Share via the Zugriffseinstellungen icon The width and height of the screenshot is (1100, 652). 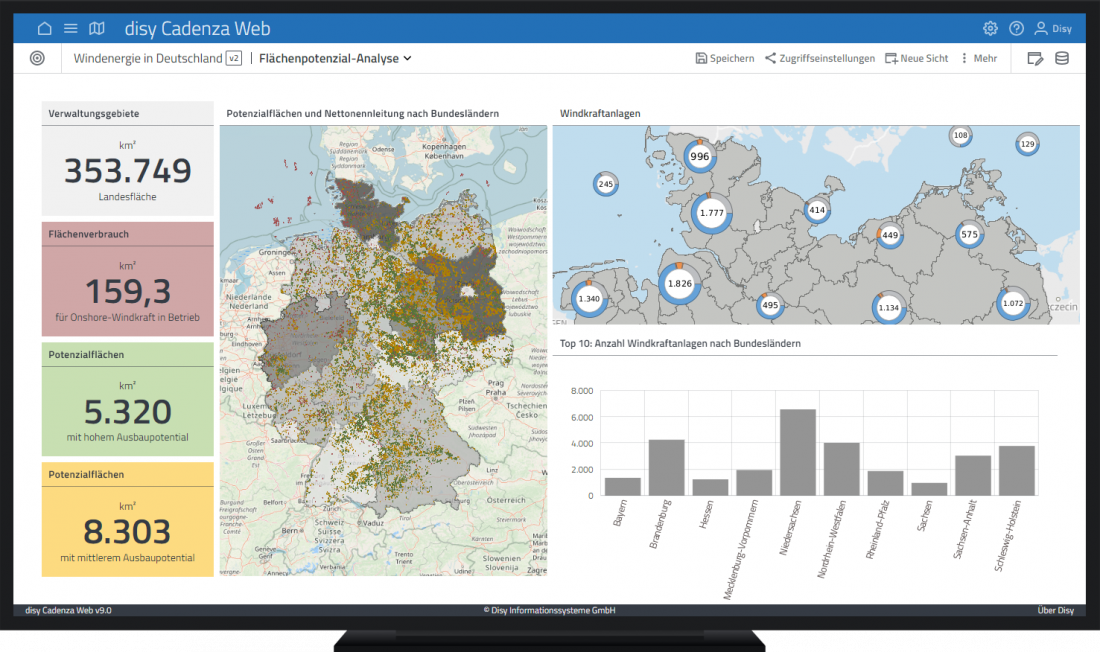820,58
